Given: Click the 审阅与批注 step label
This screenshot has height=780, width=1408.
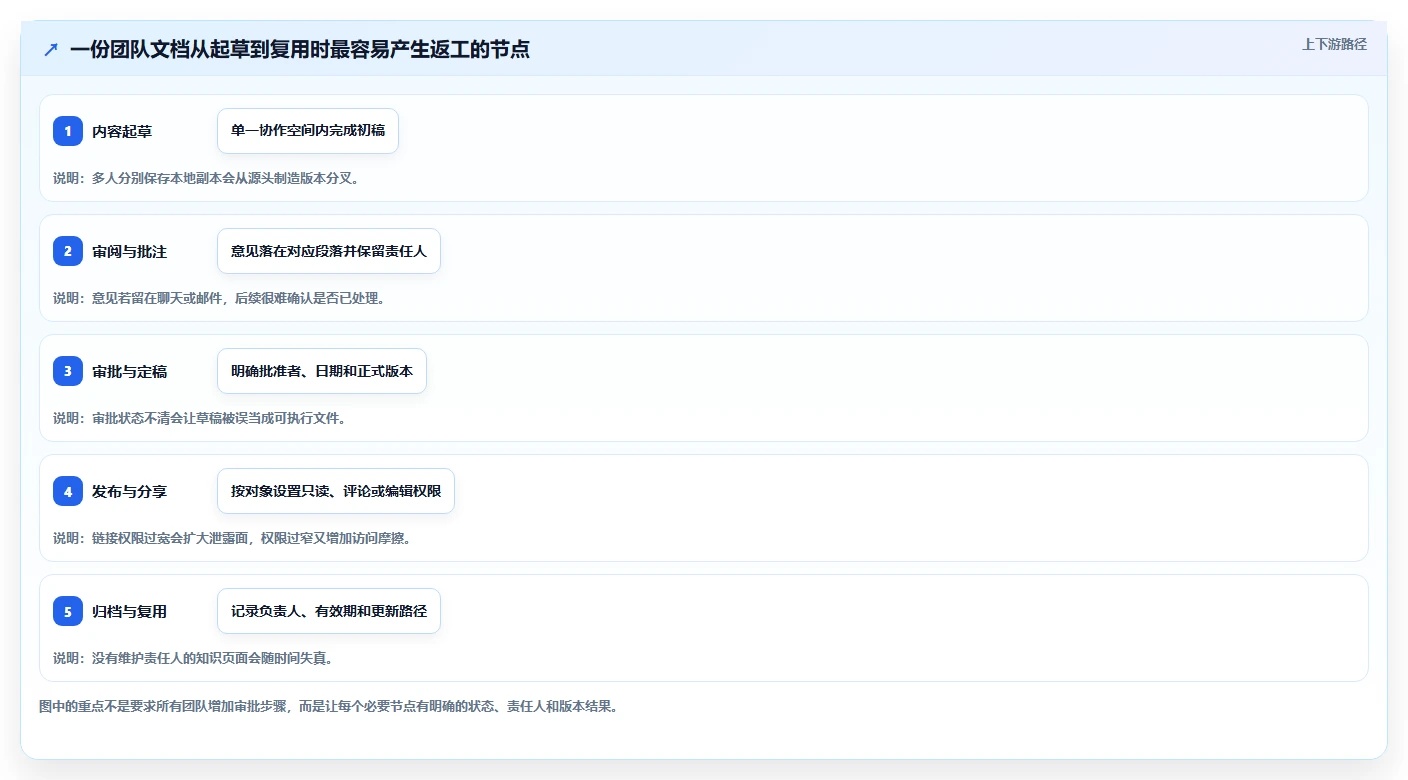Looking at the screenshot, I should 130,251.
